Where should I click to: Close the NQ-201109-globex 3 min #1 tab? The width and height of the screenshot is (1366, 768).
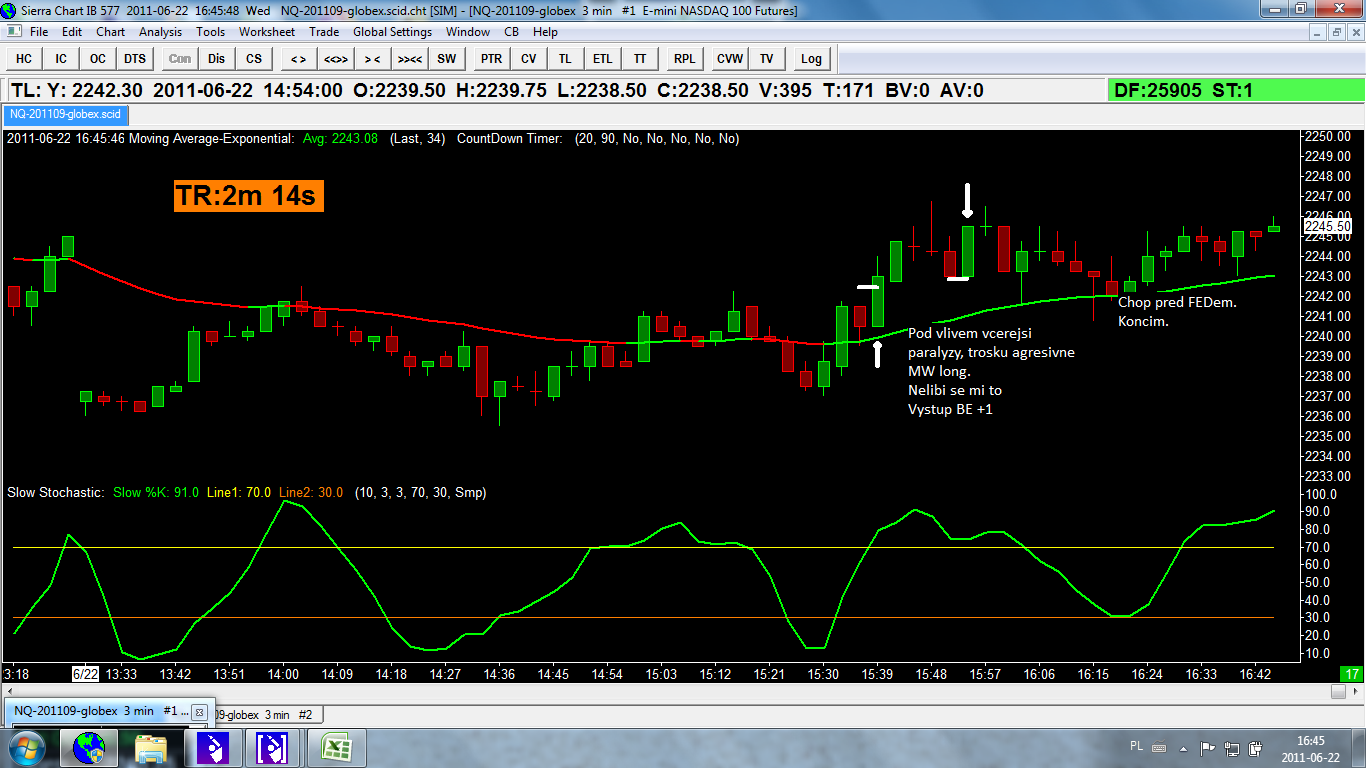[199, 712]
